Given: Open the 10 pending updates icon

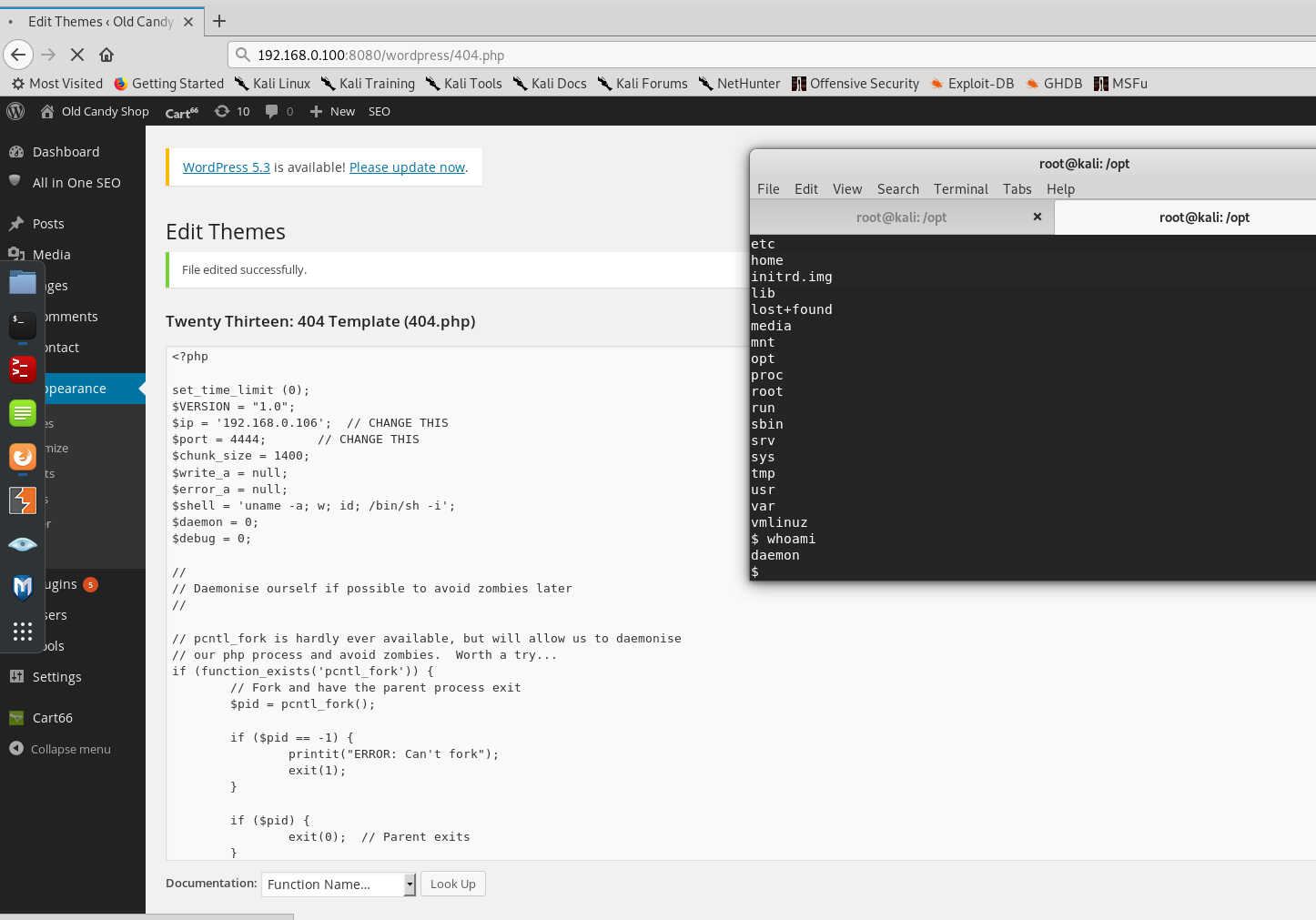Looking at the screenshot, I should tap(232, 111).
